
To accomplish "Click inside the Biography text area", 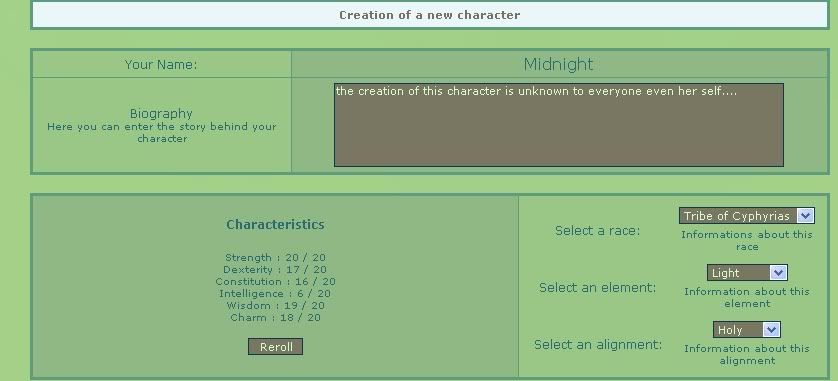I will (558, 125).
